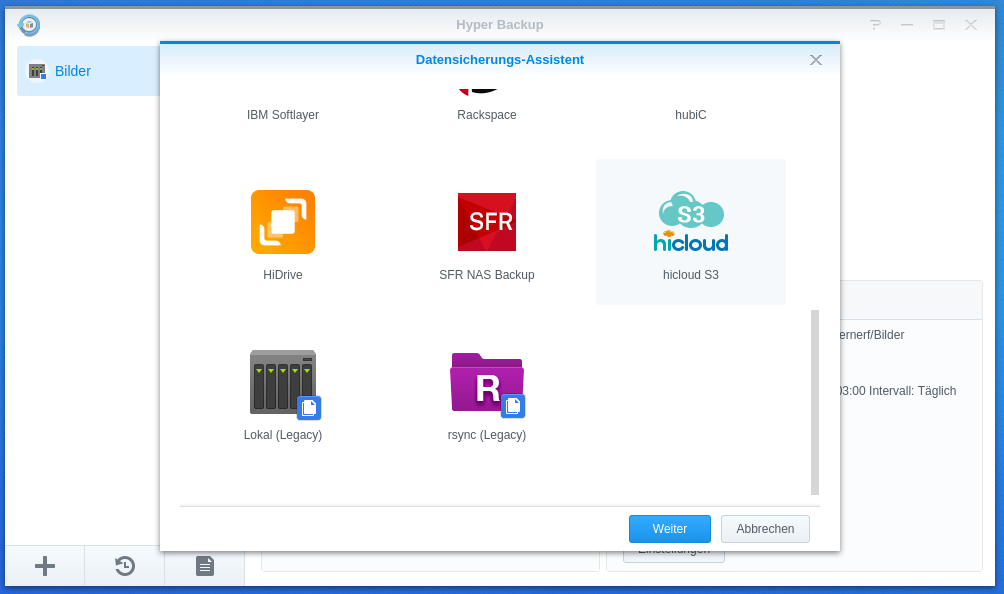This screenshot has height=594, width=1004.
Task: Click the hubiC label
Action: tap(691, 115)
